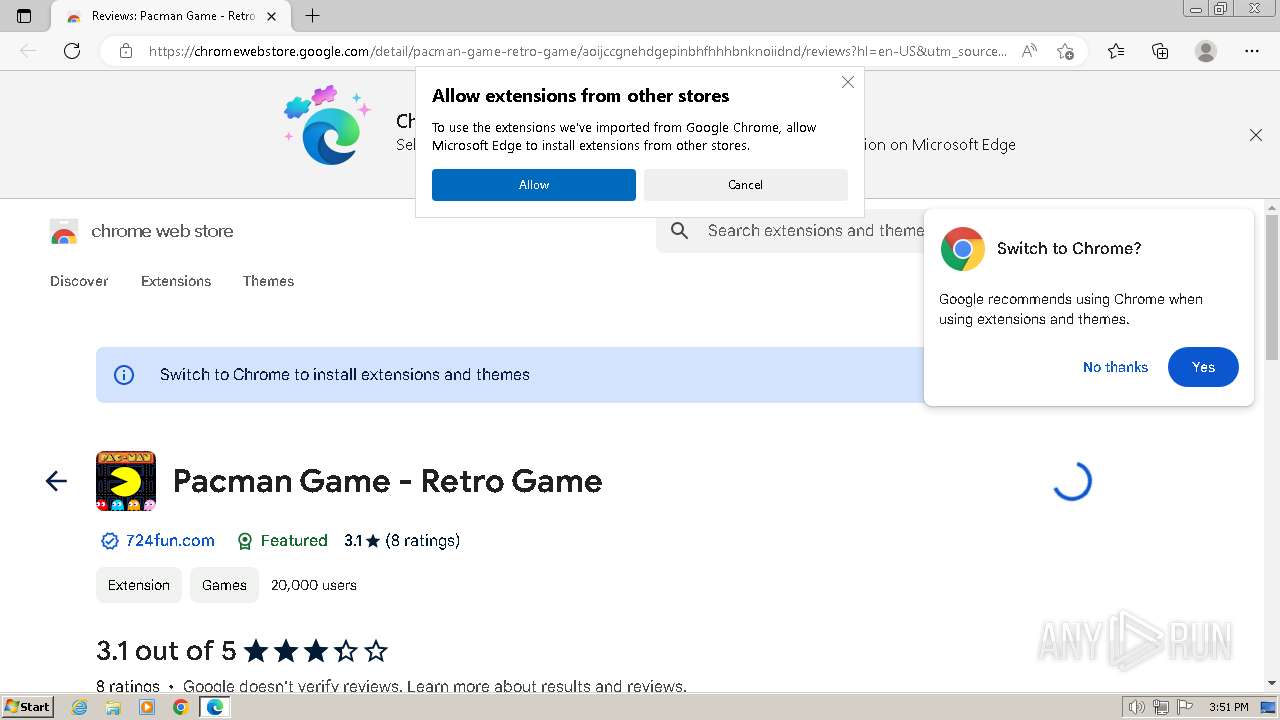Click the Microsoft Edge taskbar icon
This screenshot has width=1280, height=720.
pos(214,707)
